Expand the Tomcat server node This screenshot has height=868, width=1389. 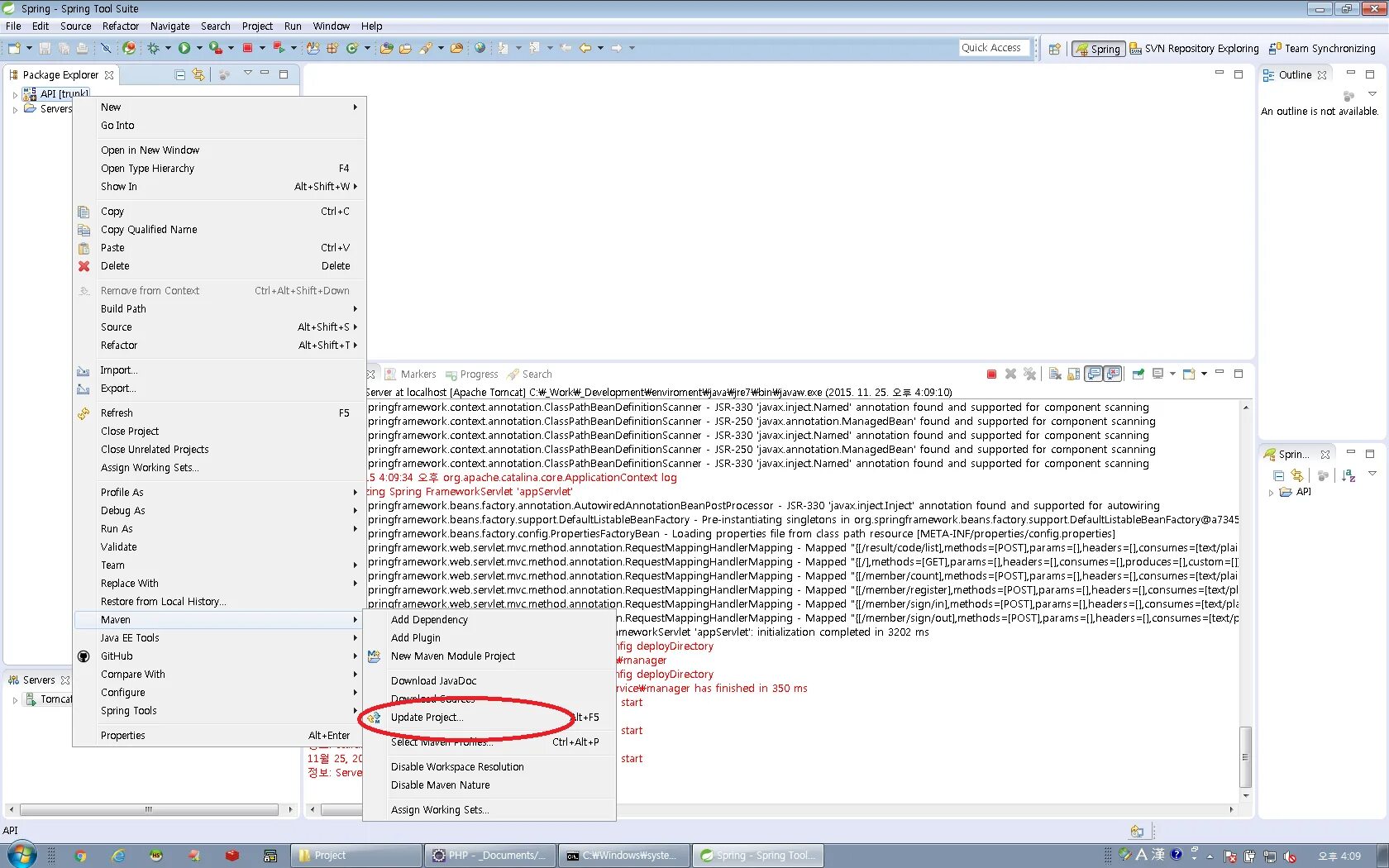point(15,700)
